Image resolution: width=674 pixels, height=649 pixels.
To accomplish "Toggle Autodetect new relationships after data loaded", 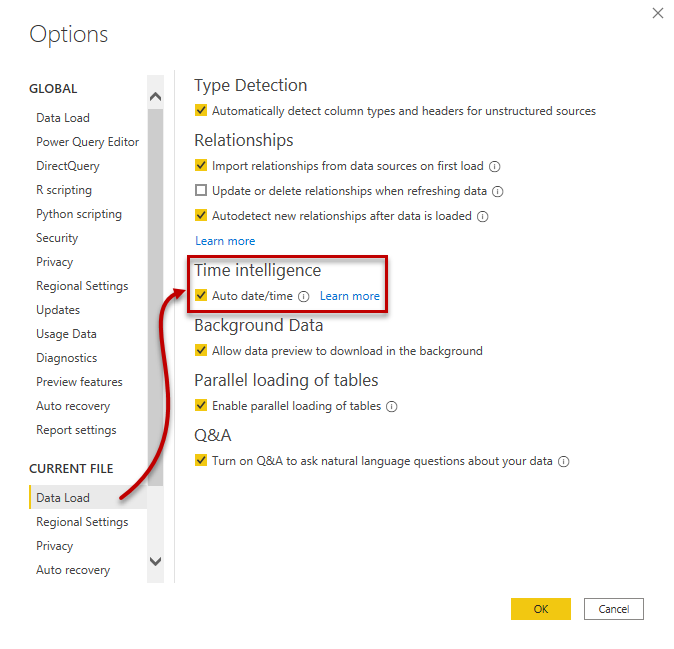I will (201, 215).
